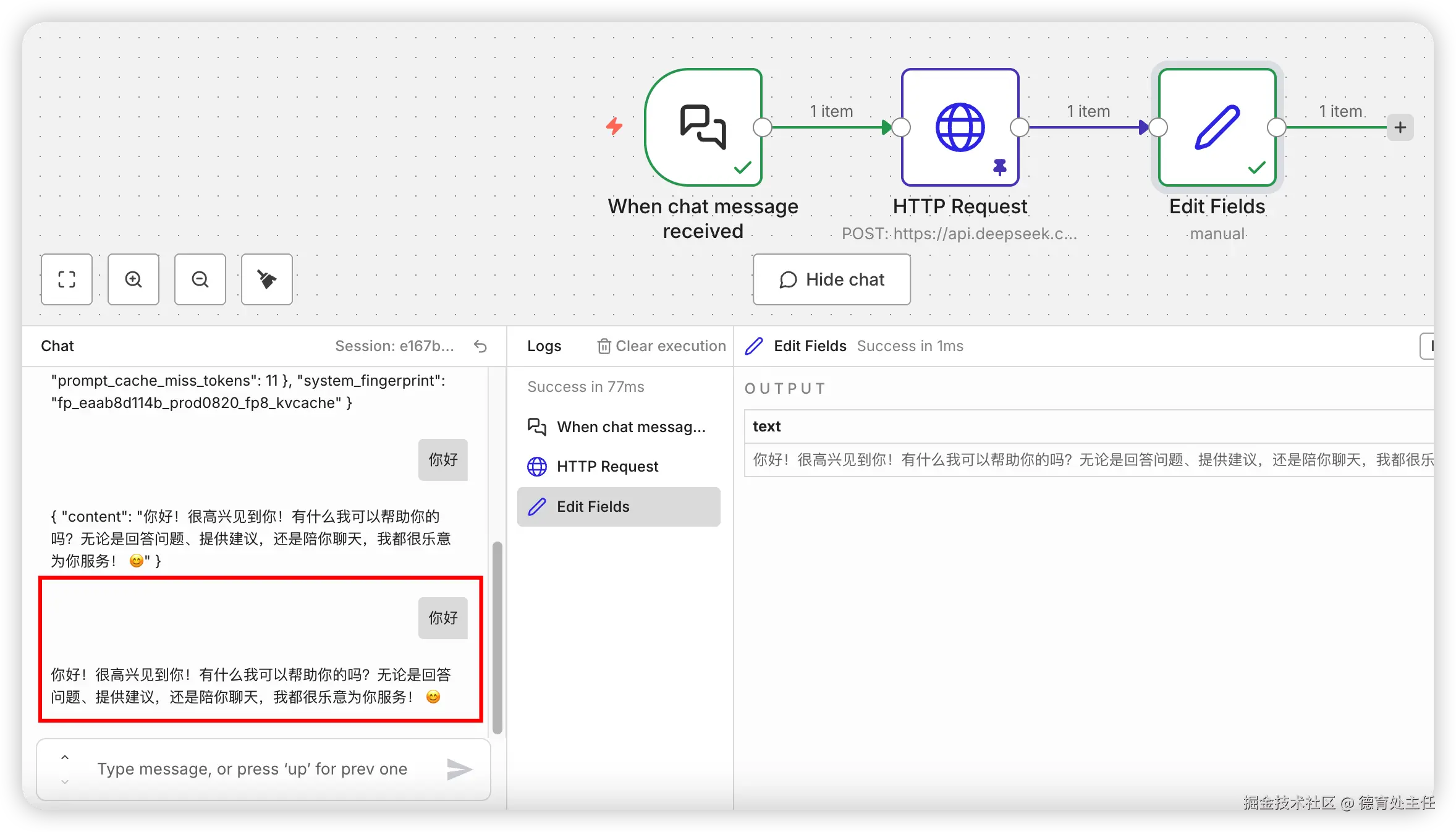Select the Edit Fields pencil node
Image resolution: width=1456 pixels, height=832 pixels.
click(x=1217, y=127)
